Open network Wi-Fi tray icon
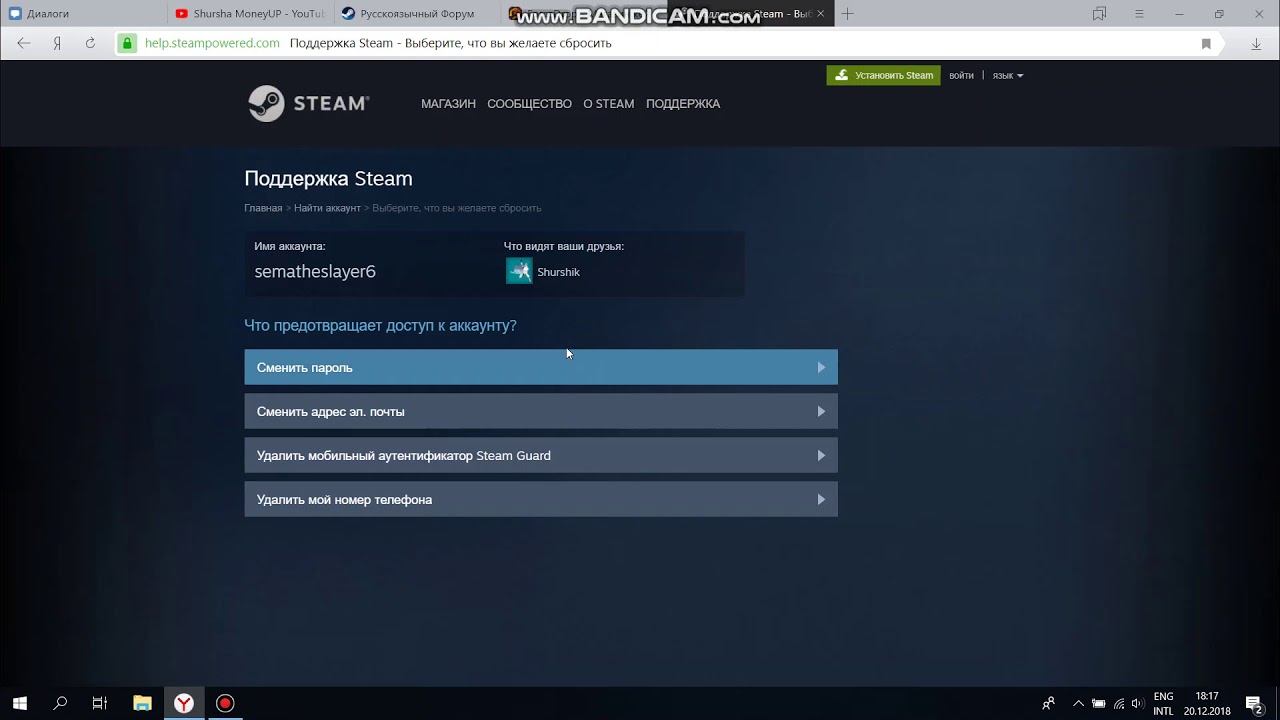This screenshot has height=720, width=1280. [x=1119, y=703]
